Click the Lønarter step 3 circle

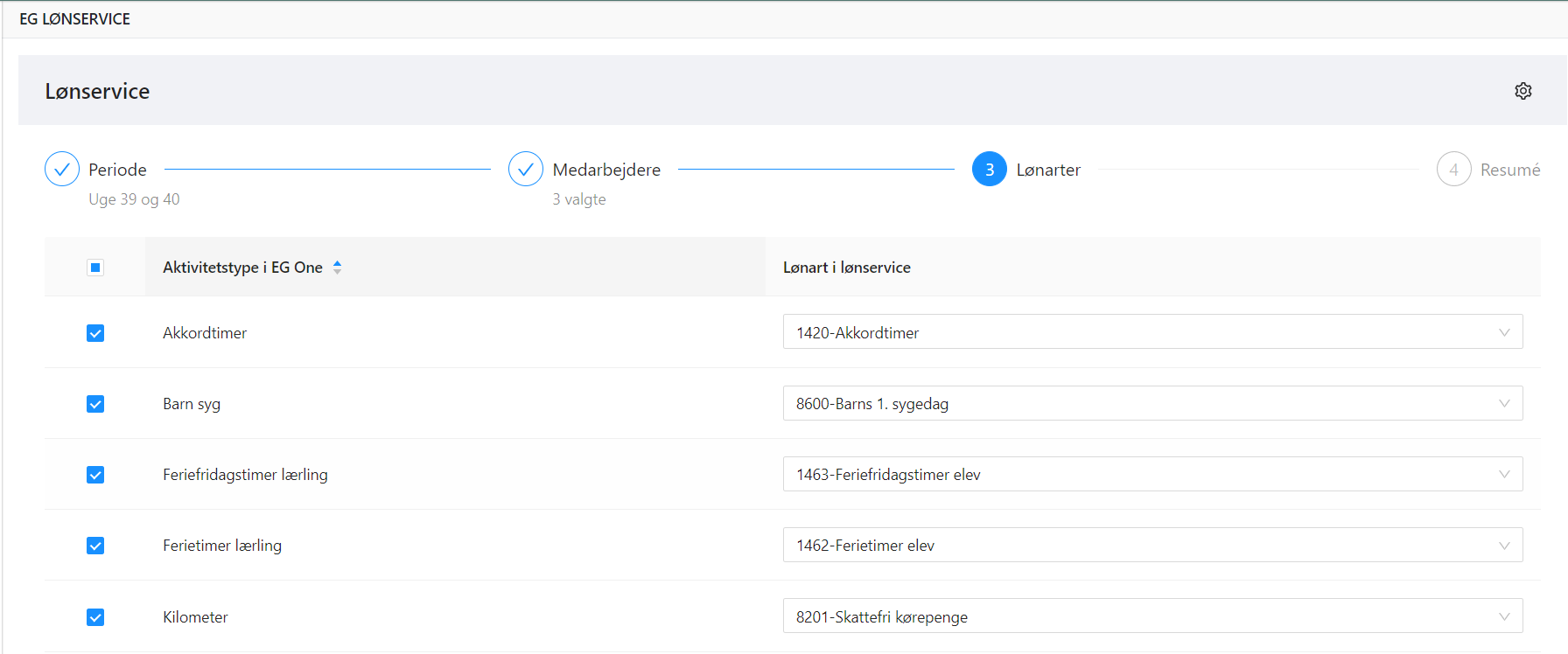[989, 170]
